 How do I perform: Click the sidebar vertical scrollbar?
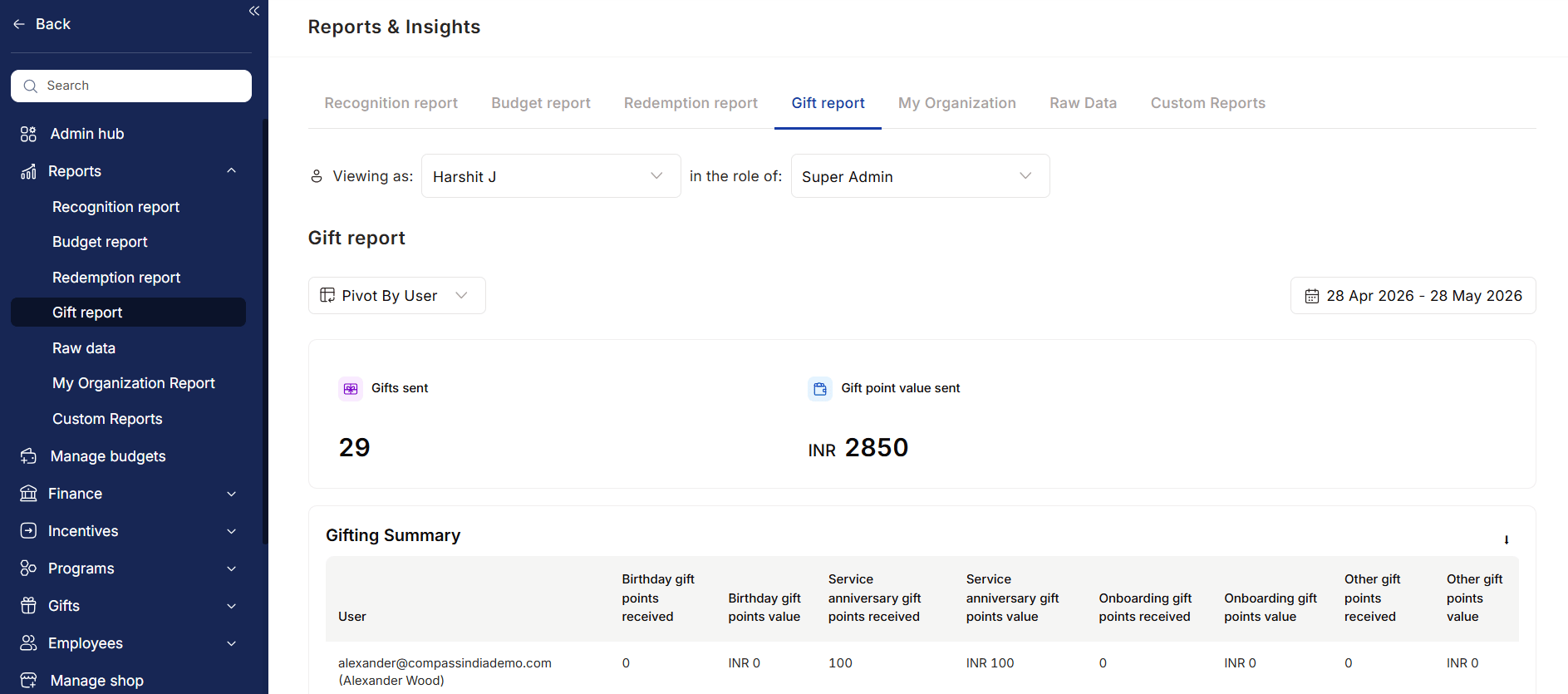(265, 332)
